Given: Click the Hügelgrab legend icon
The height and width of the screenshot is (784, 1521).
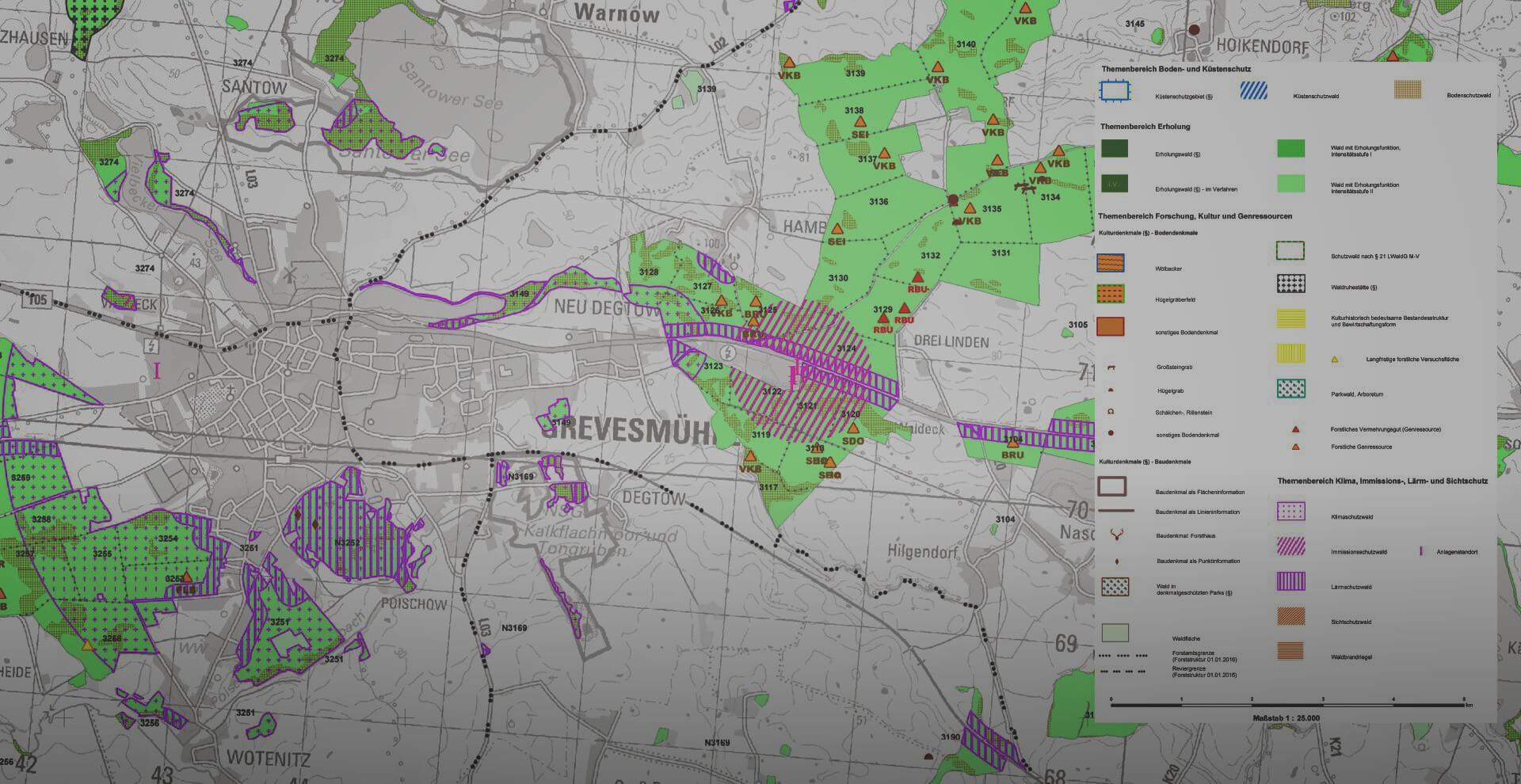Looking at the screenshot, I should pyautogui.click(x=1111, y=390).
